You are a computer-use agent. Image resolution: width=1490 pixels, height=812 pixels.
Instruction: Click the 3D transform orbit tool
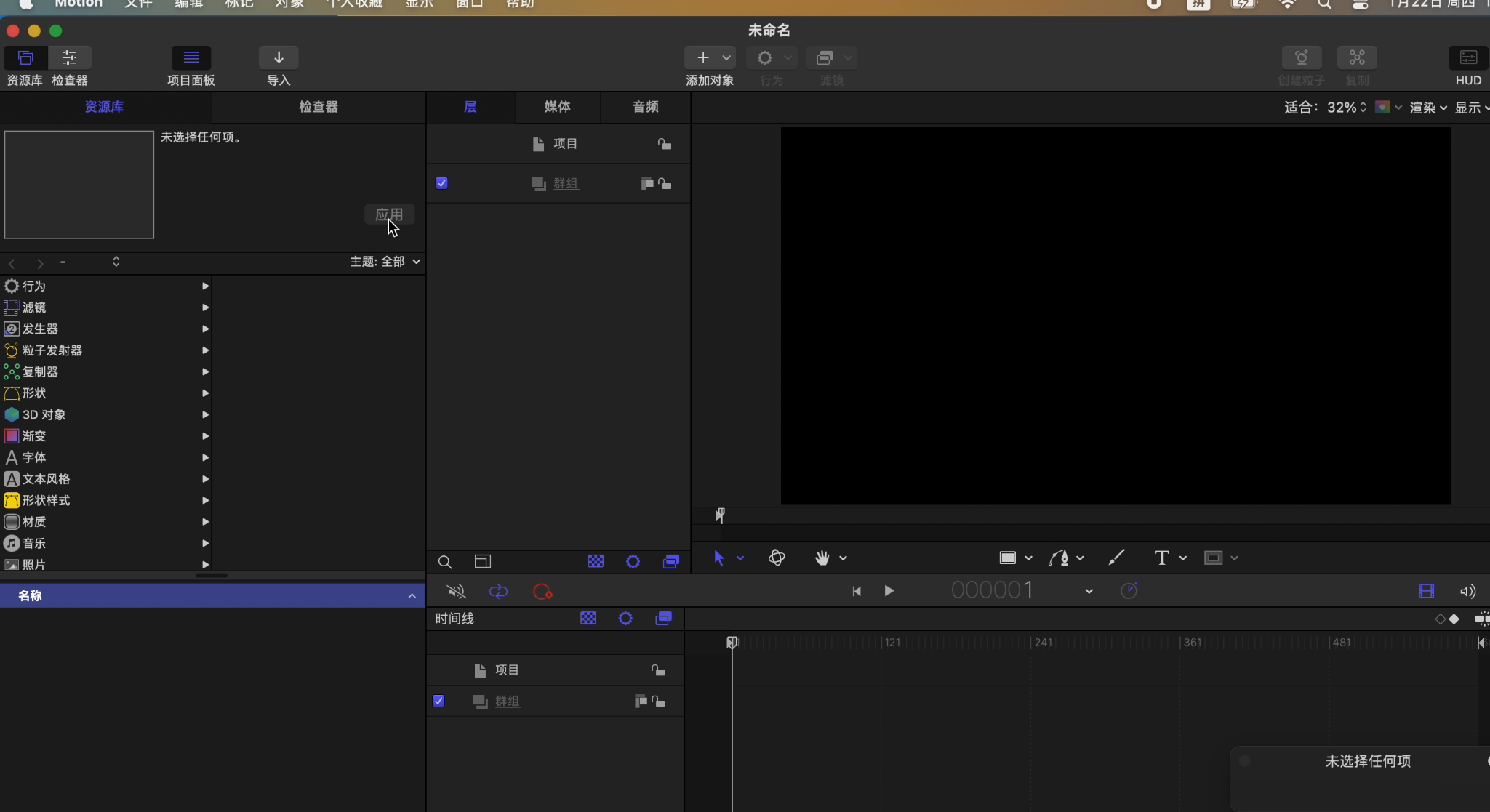tap(777, 558)
